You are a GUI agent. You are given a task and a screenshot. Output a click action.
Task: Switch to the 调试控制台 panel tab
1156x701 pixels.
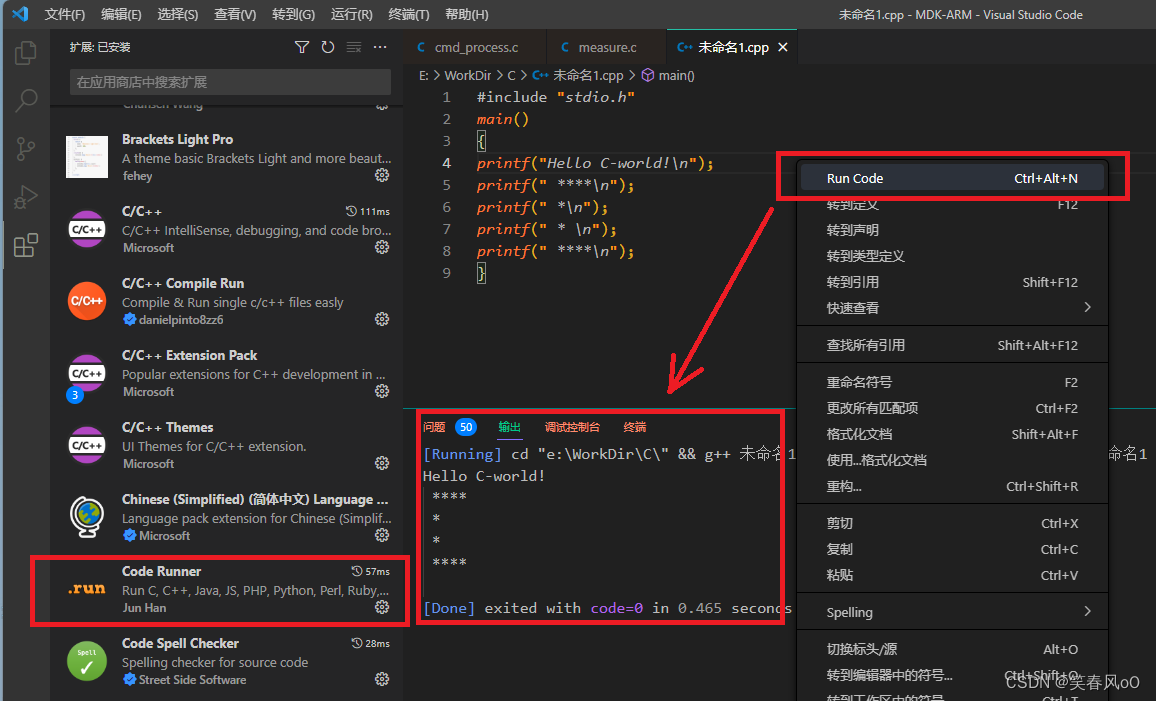[x=572, y=427]
